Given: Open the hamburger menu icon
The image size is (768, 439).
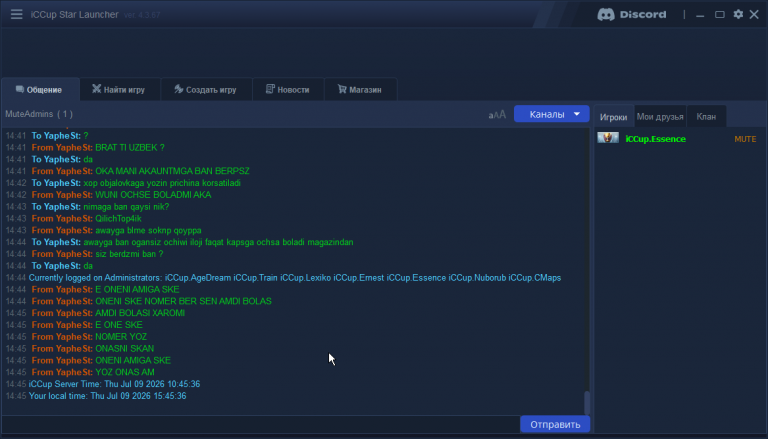Looking at the screenshot, I should pyautogui.click(x=17, y=14).
